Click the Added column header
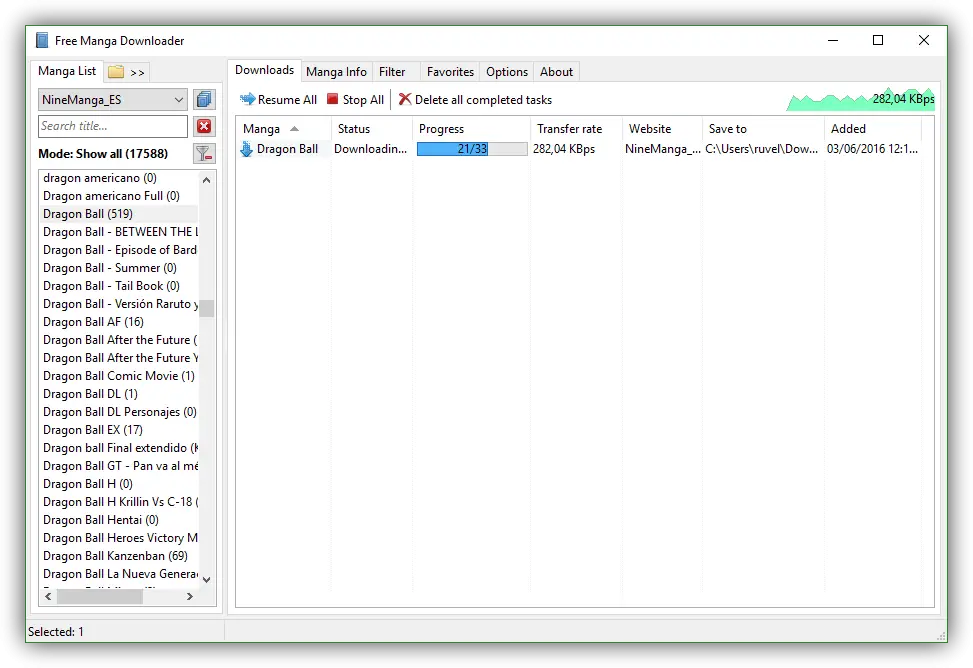The image size is (973, 668). pos(873,129)
